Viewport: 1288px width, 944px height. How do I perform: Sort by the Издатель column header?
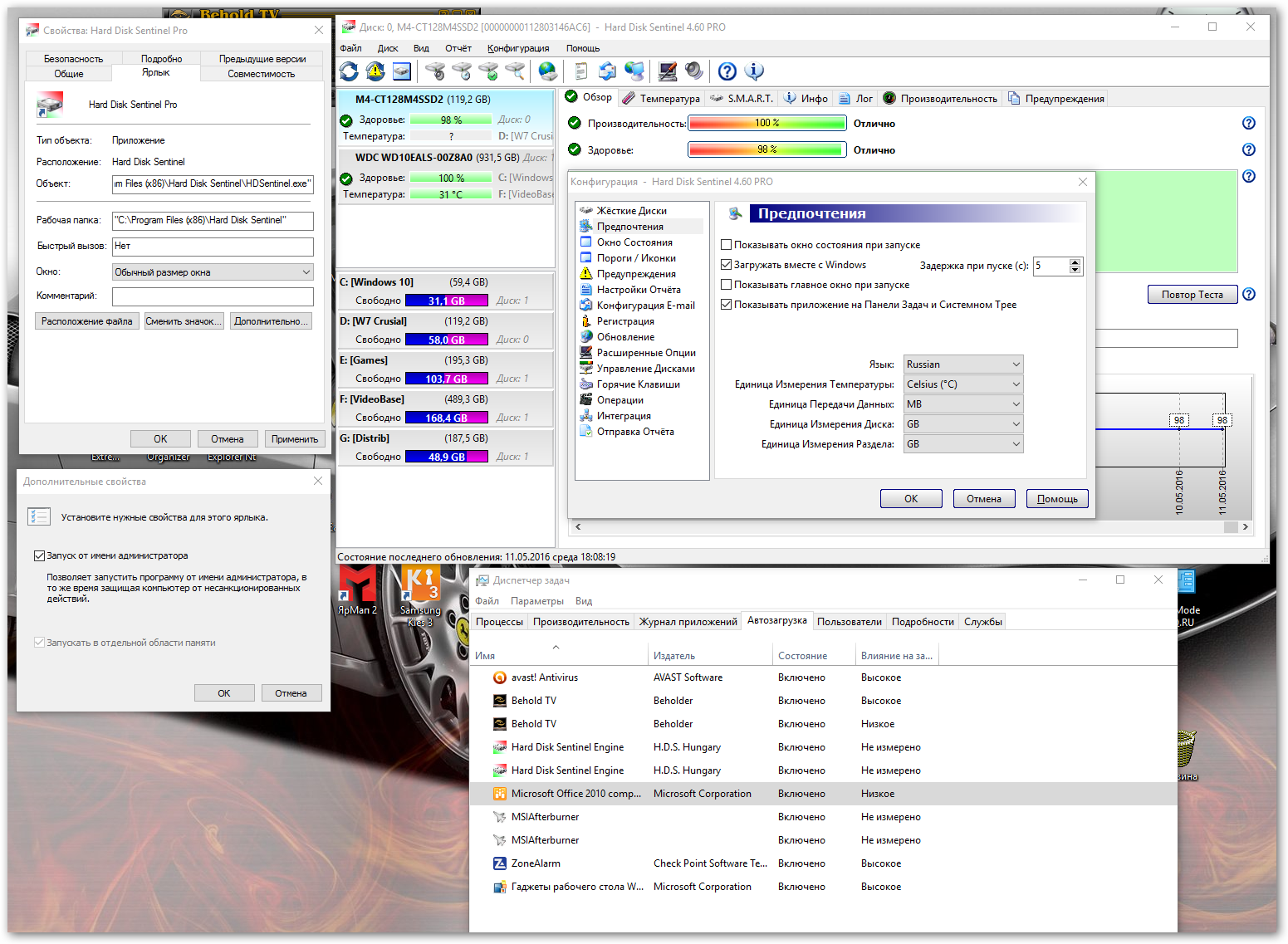coord(710,656)
